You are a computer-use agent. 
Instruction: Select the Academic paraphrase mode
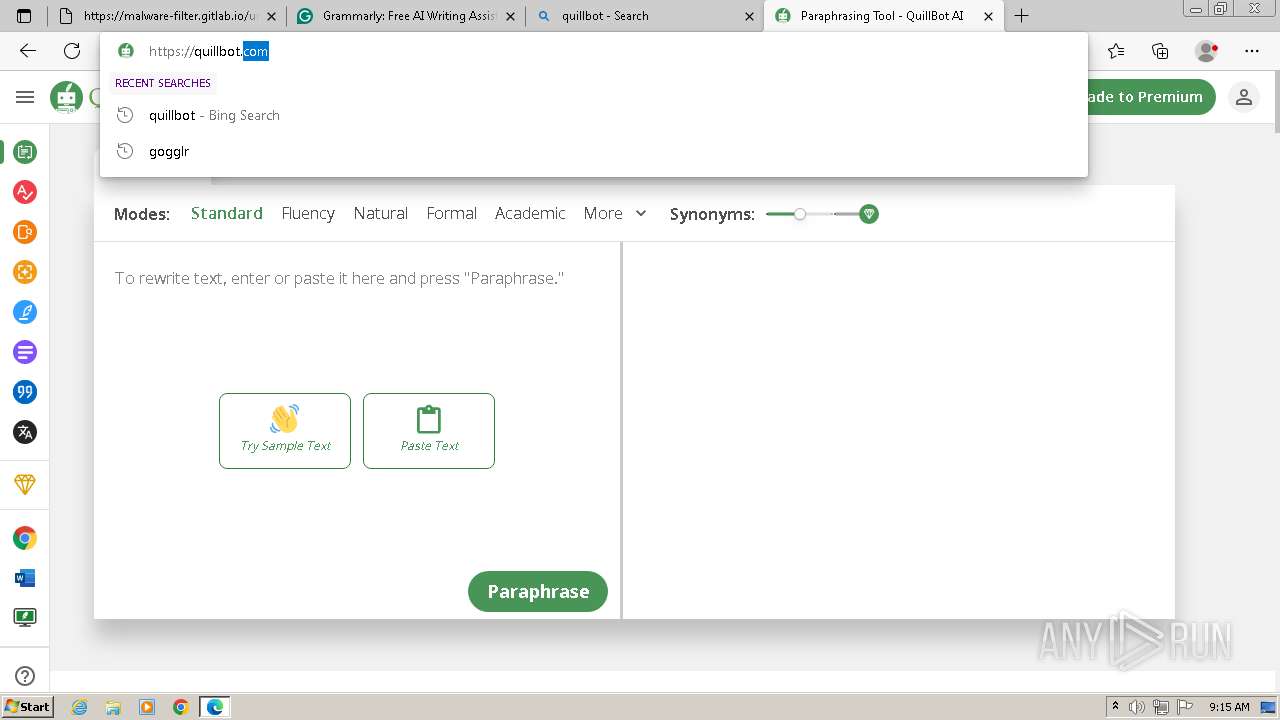(530, 213)
